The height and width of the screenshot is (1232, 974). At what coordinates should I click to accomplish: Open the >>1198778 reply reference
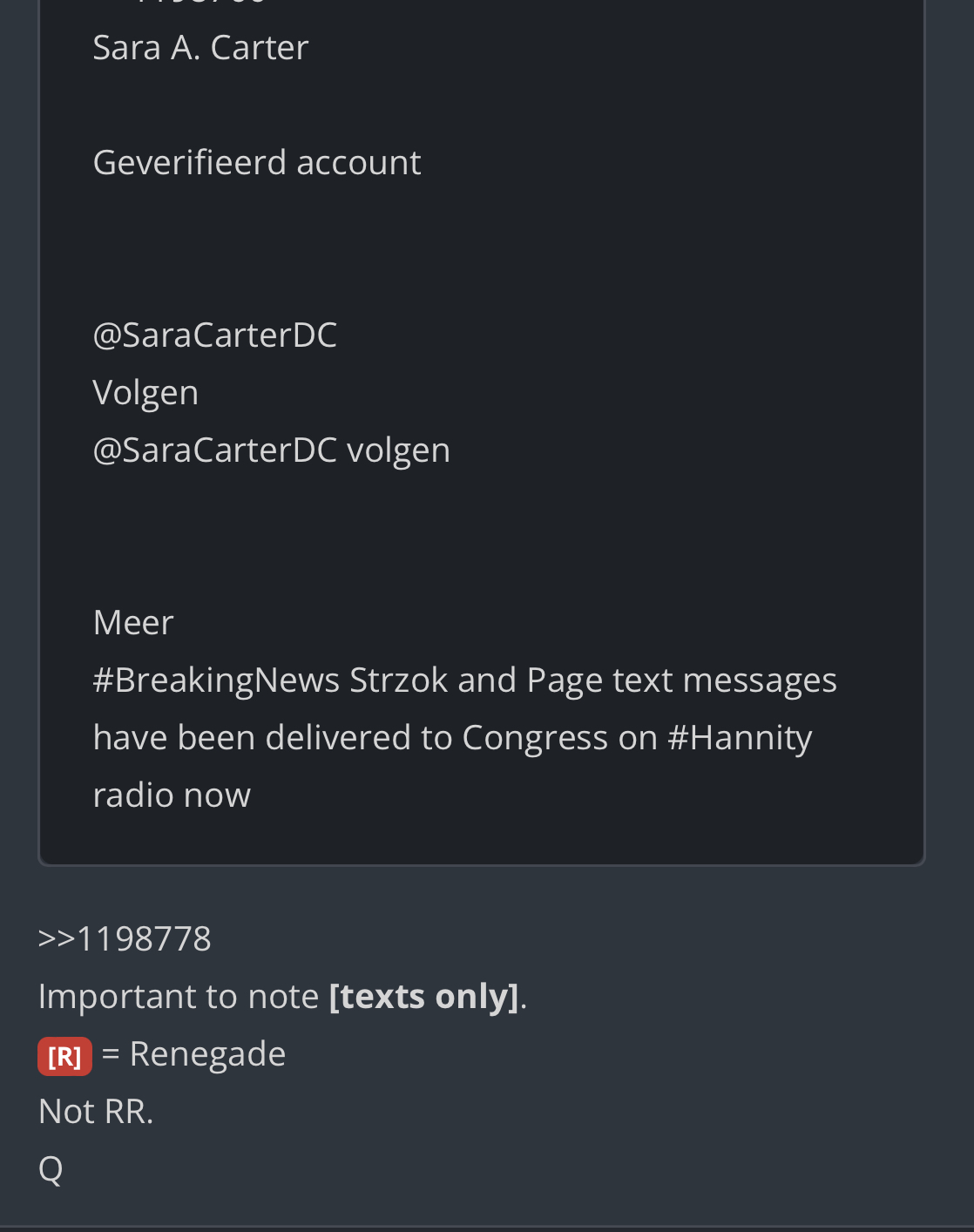click(x=125, y=939)
